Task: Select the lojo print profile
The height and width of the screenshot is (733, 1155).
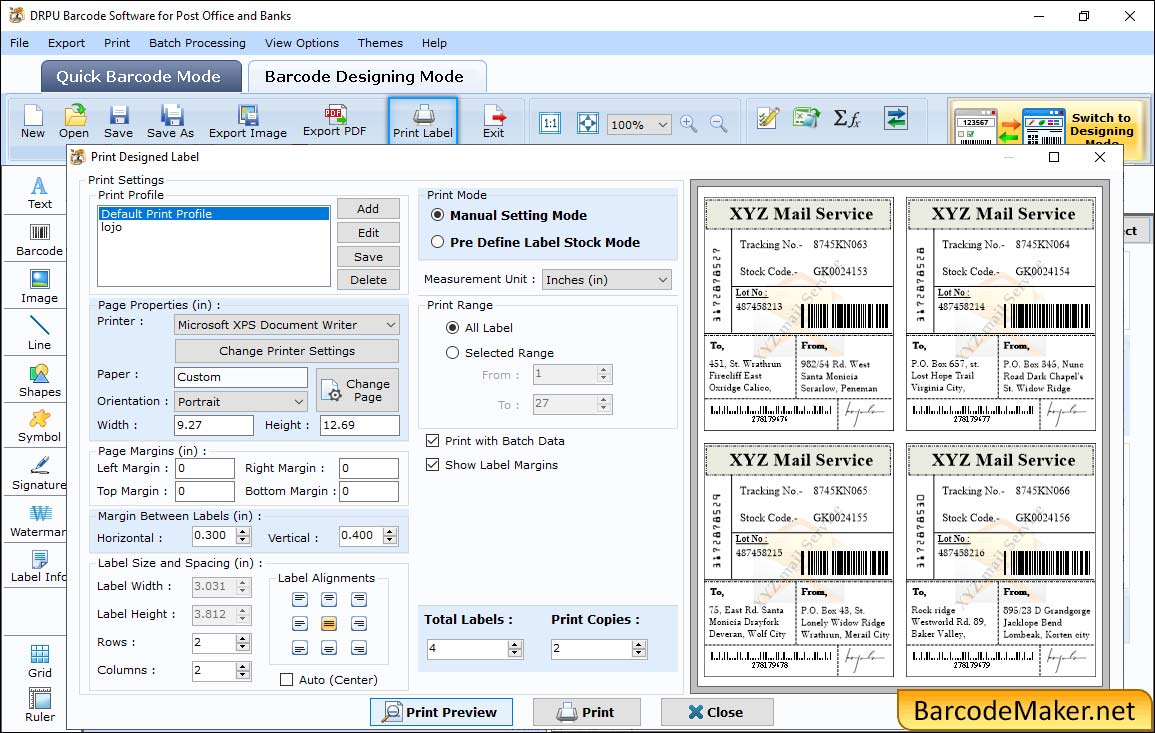Action: [214, 227]
